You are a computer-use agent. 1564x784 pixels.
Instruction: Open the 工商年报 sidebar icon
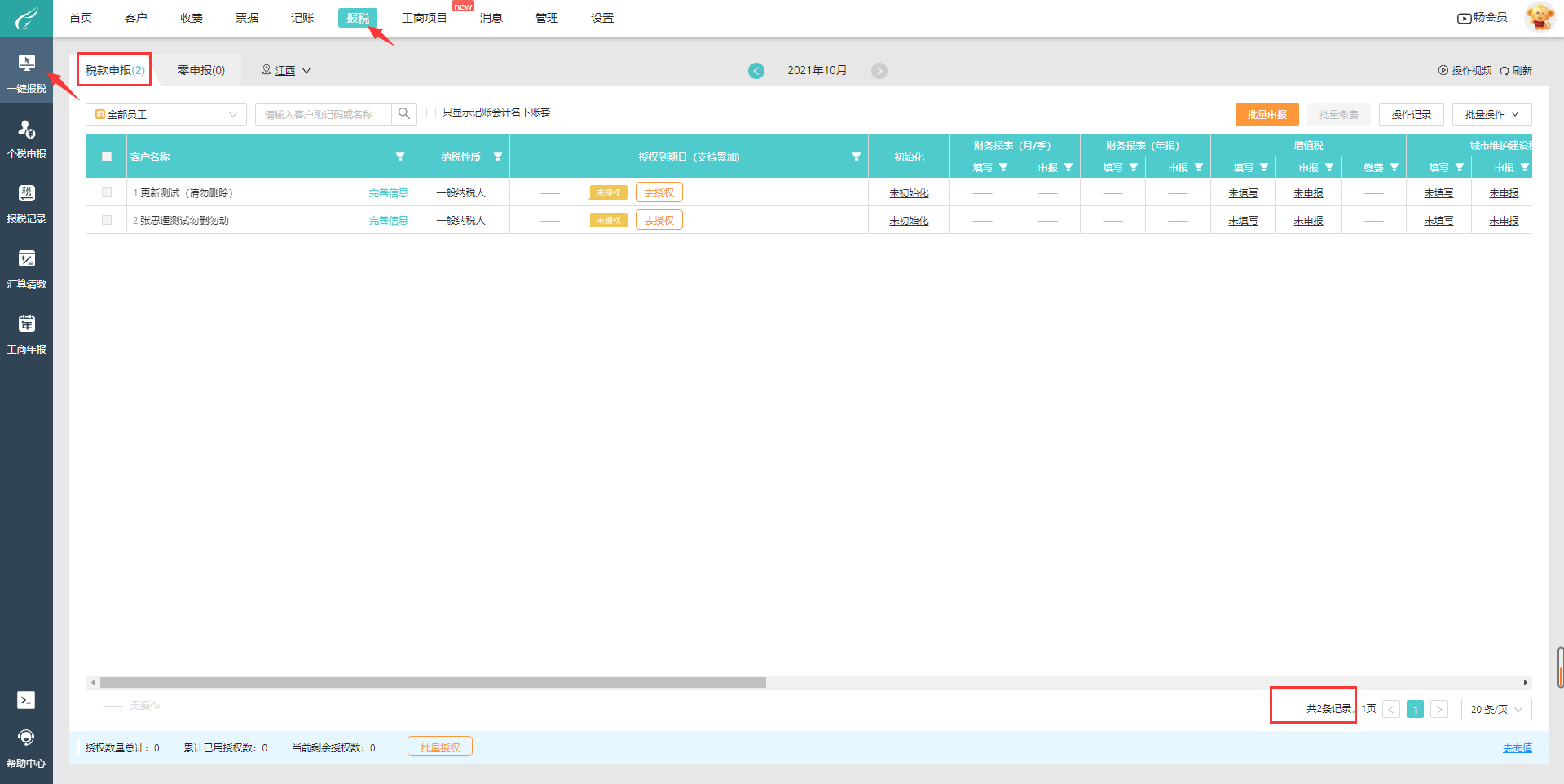pyautogui.click(x=26, y=324)
